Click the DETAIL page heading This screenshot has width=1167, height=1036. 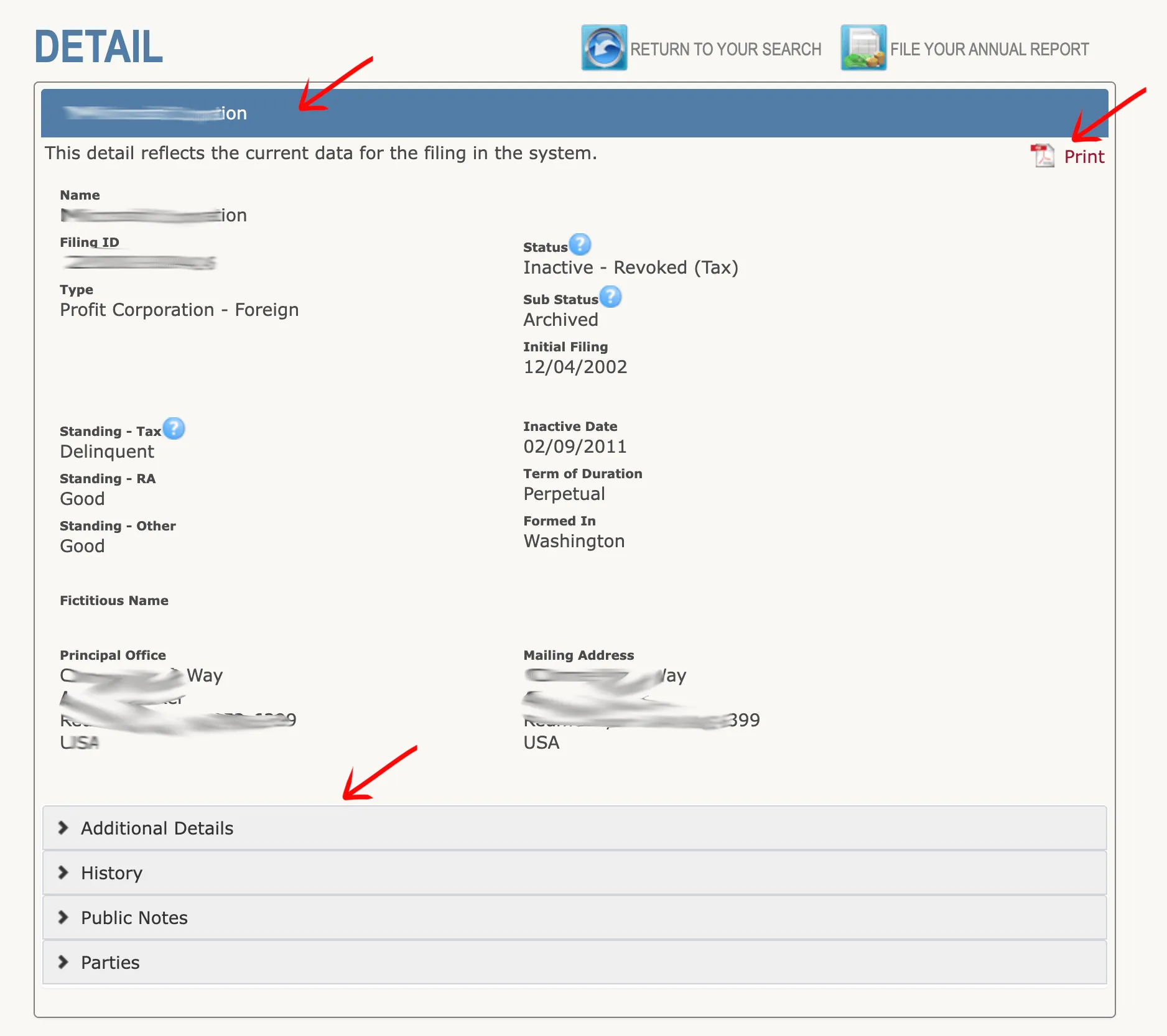coord(98,47)
